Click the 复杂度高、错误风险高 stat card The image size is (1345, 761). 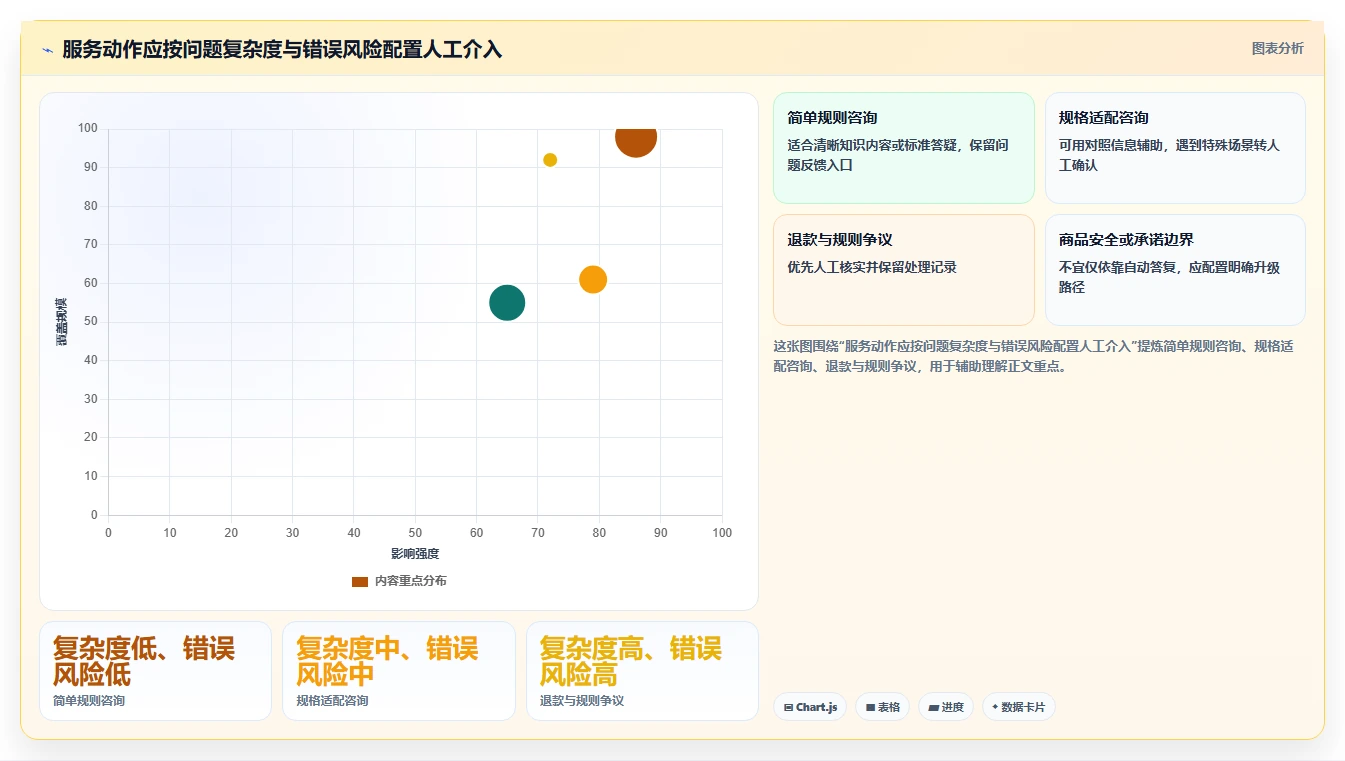642,671
